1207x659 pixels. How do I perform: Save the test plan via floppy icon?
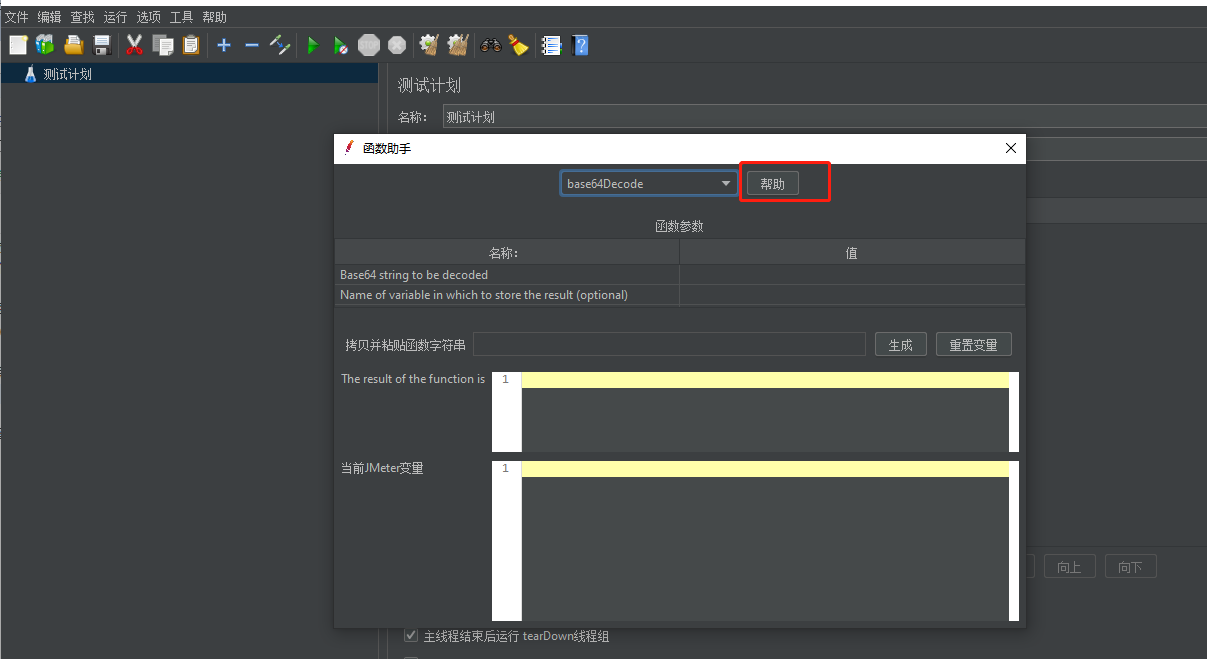click(x=101, y=45)
